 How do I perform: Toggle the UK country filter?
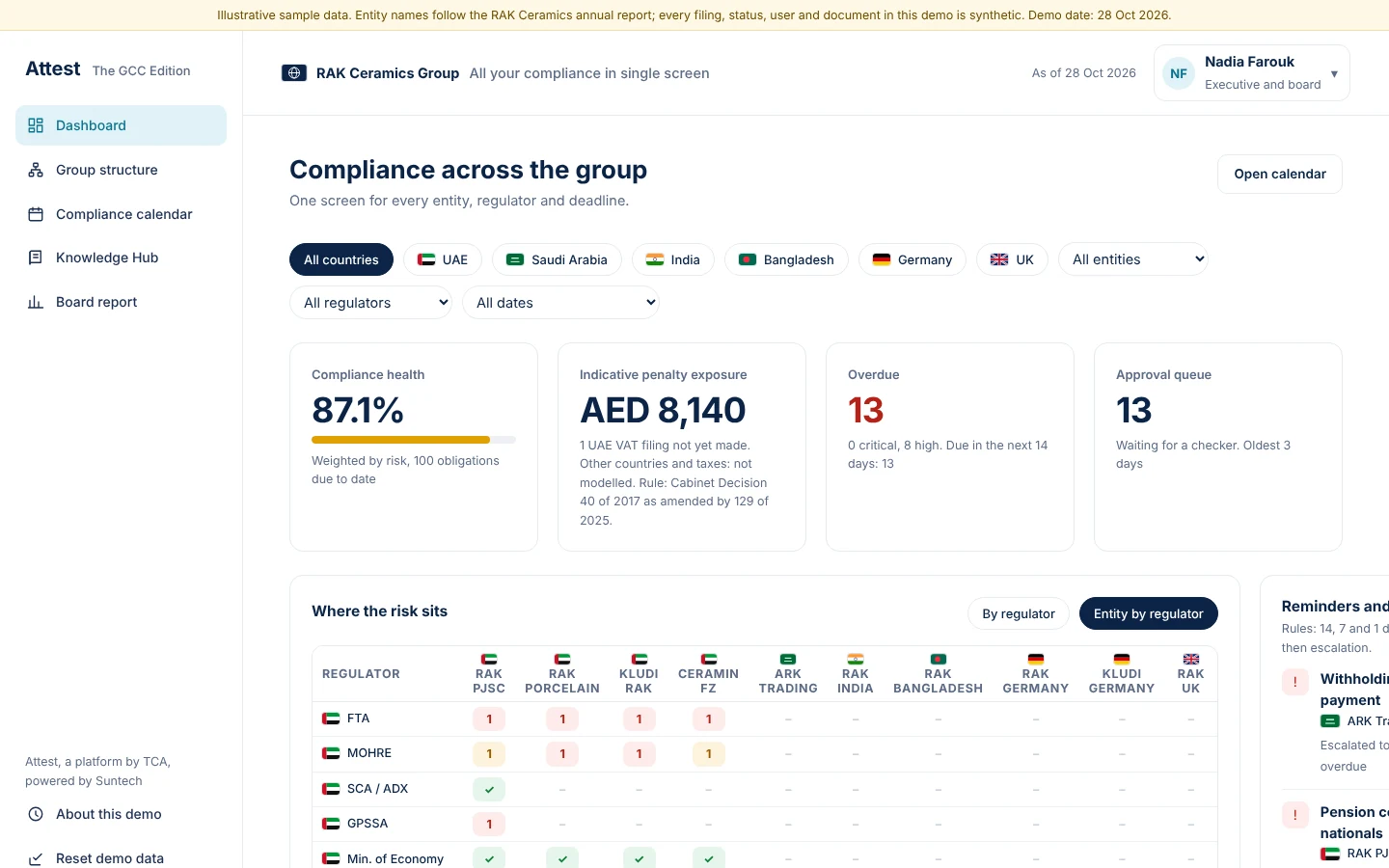pos(1012,259)
